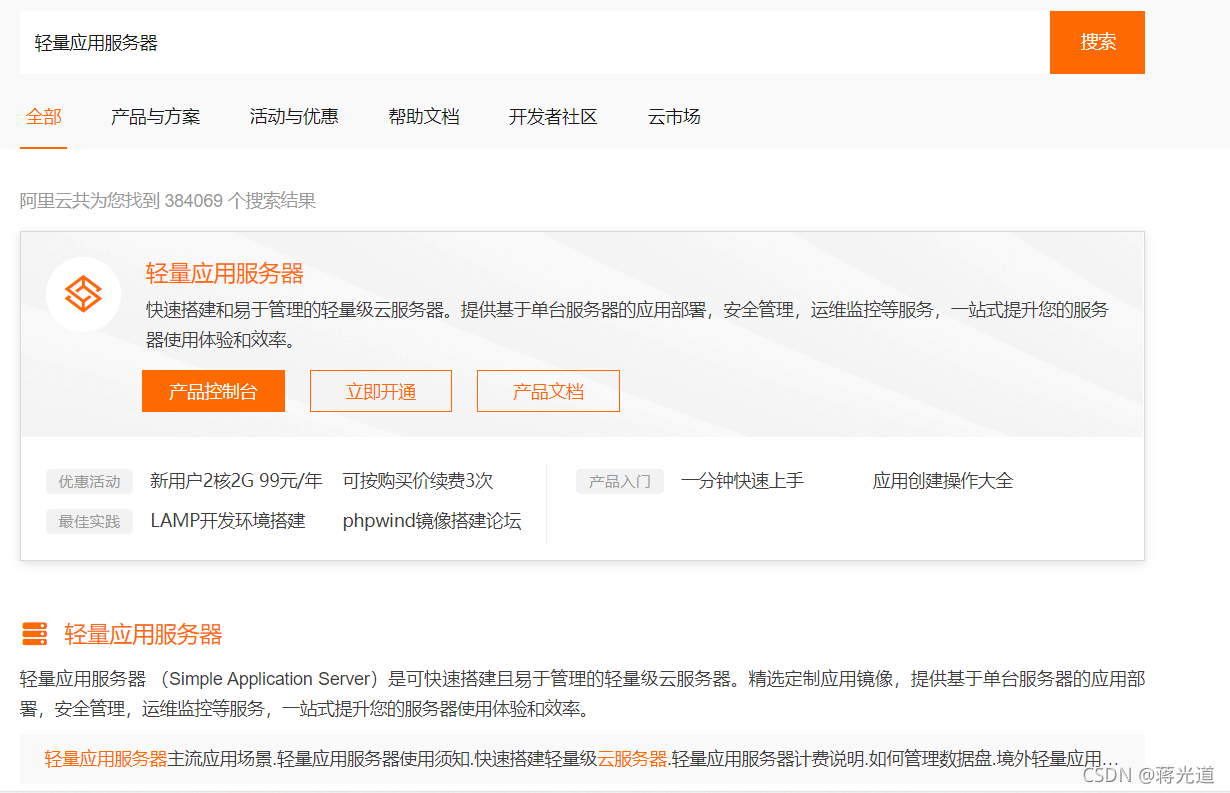Open the LAMP开发环境搭建 link

(228, 521)
